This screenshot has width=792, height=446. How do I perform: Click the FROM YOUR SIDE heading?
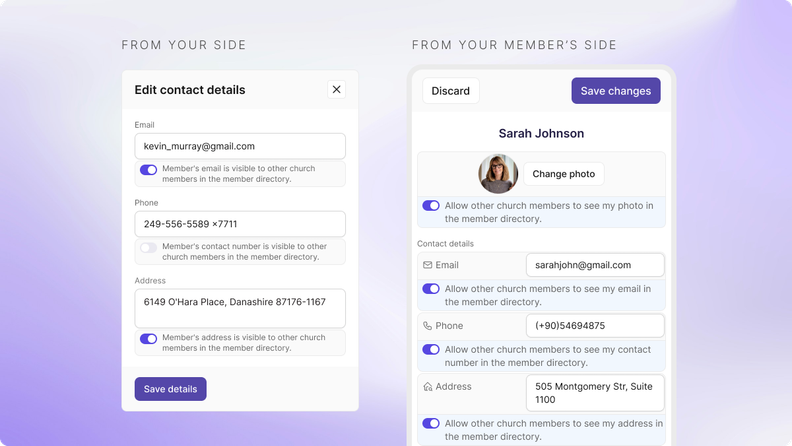pos(184,45)
